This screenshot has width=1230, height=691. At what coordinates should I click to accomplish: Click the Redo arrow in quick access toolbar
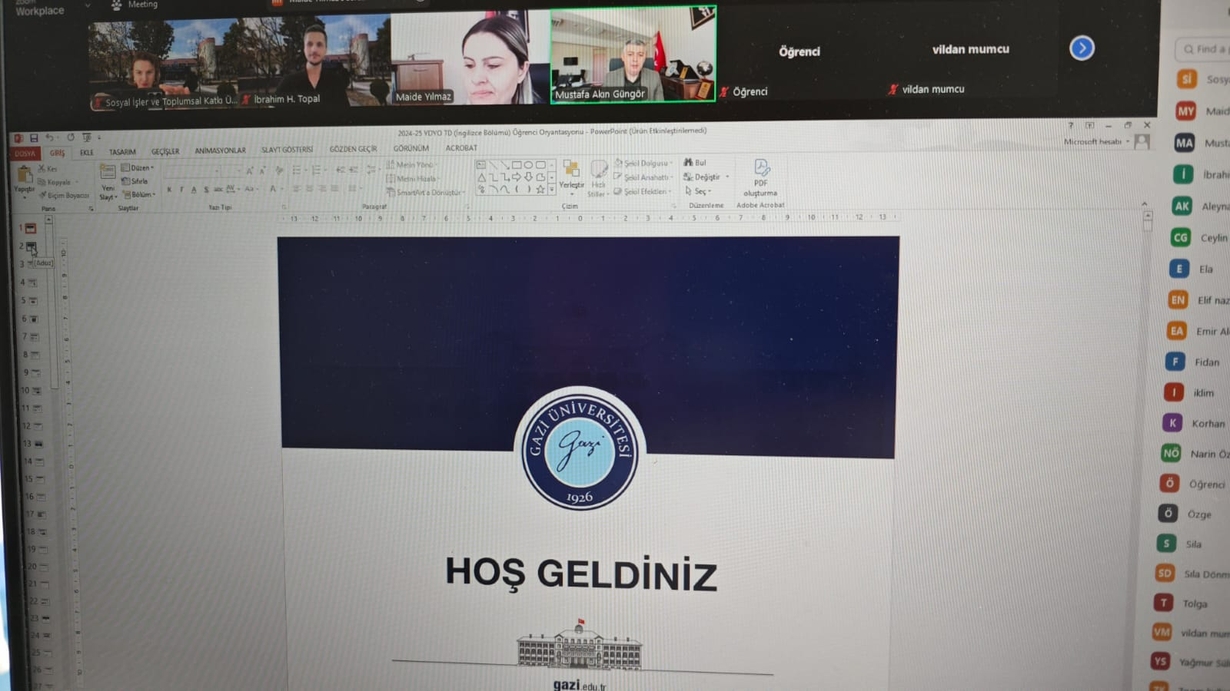coord(70,138)
